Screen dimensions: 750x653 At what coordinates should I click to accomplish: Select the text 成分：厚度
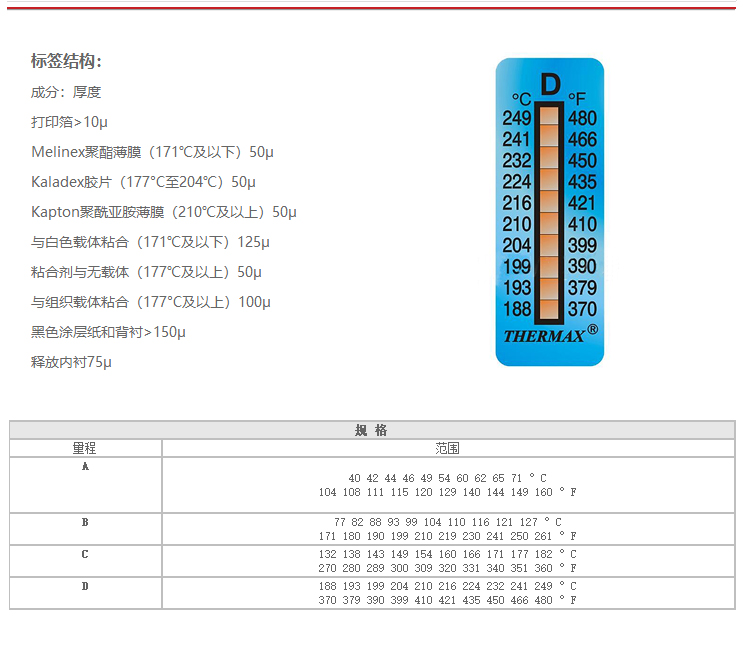[x=66, y=92]
